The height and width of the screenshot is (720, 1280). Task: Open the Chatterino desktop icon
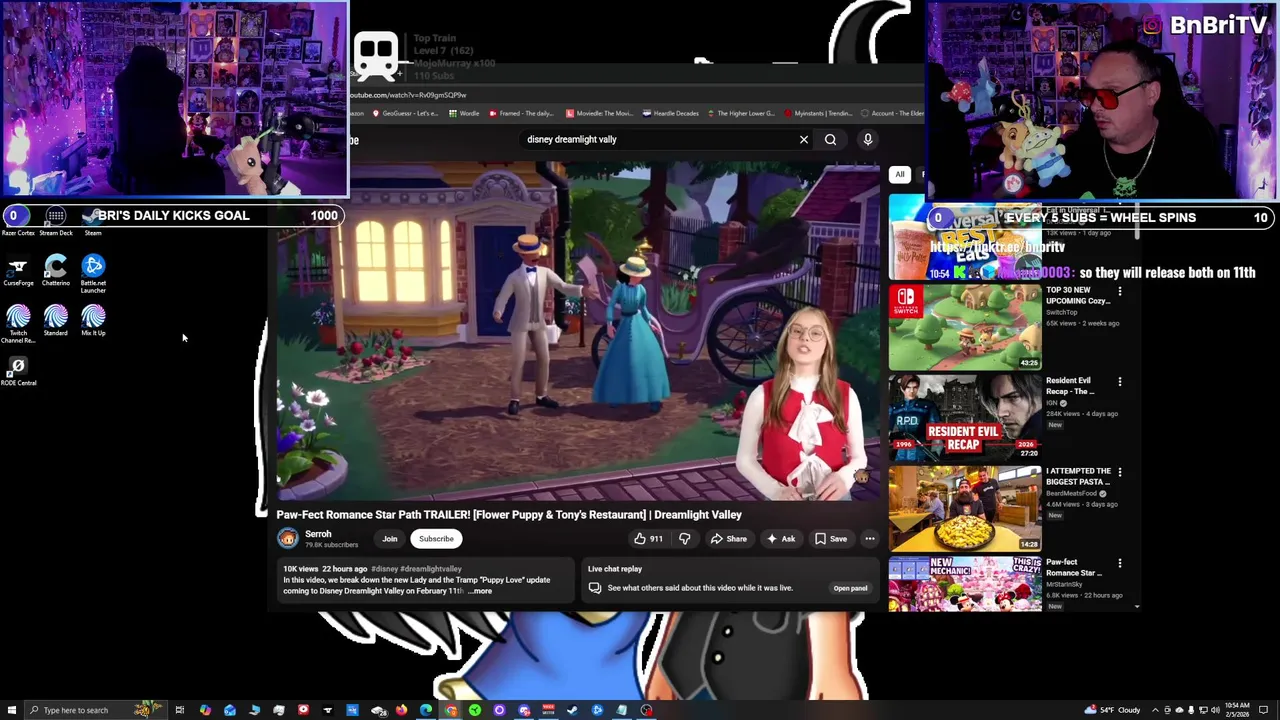(56, 271)
